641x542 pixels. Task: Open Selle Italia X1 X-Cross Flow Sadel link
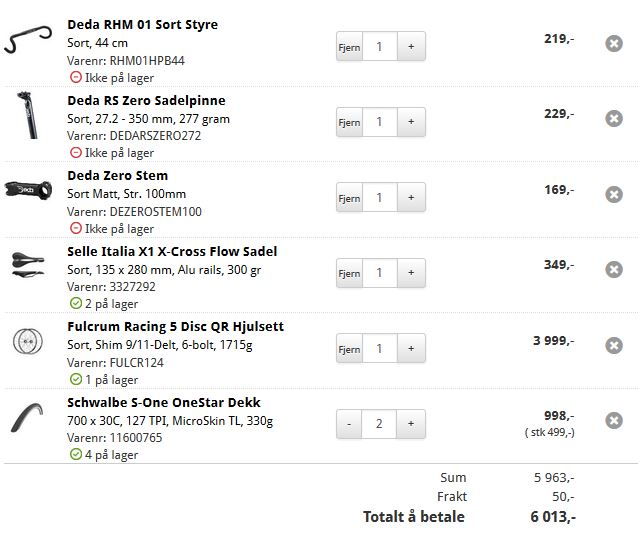tap(172, 251)
